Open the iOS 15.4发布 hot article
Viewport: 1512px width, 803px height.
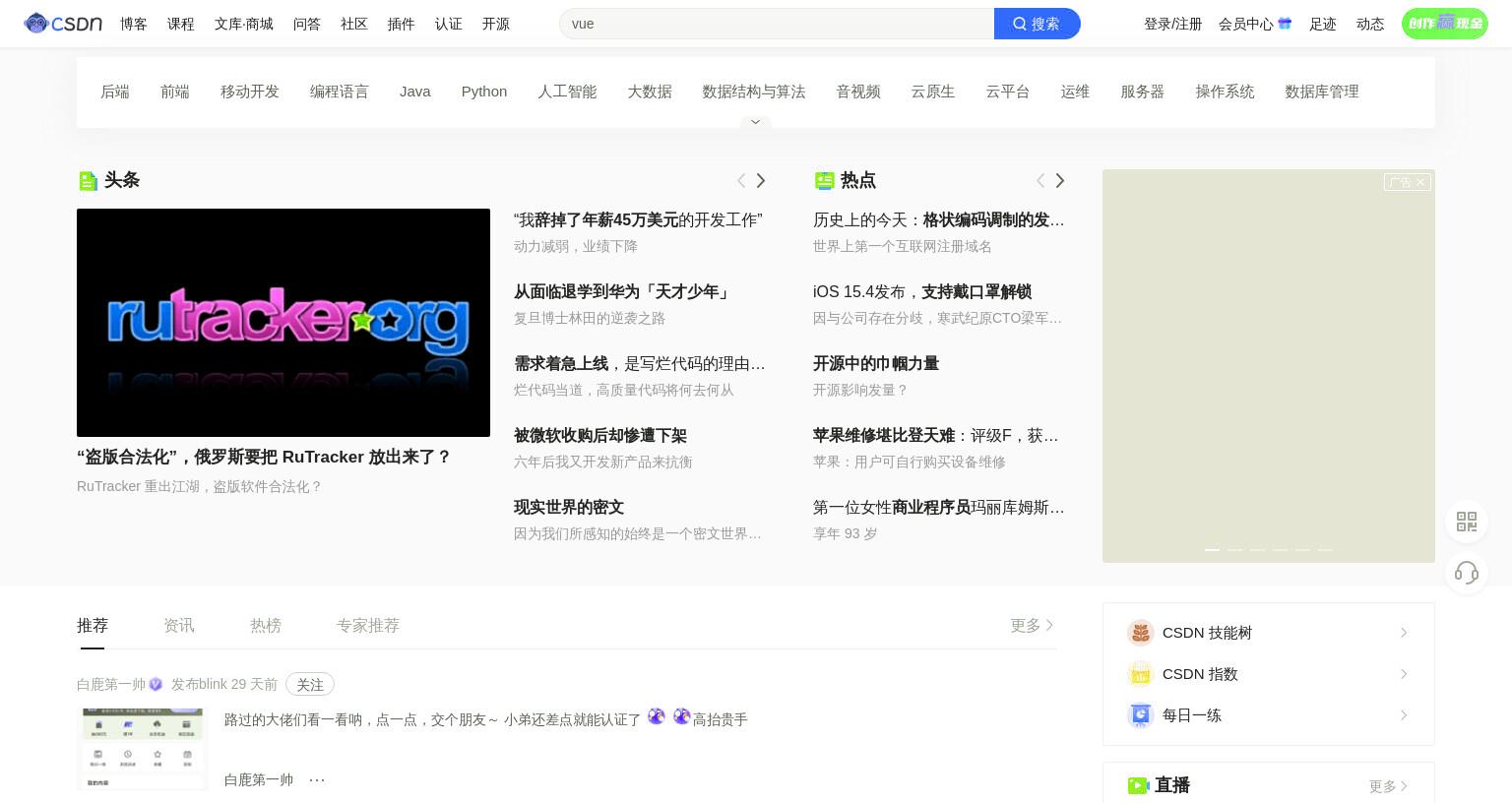[922, 291]
